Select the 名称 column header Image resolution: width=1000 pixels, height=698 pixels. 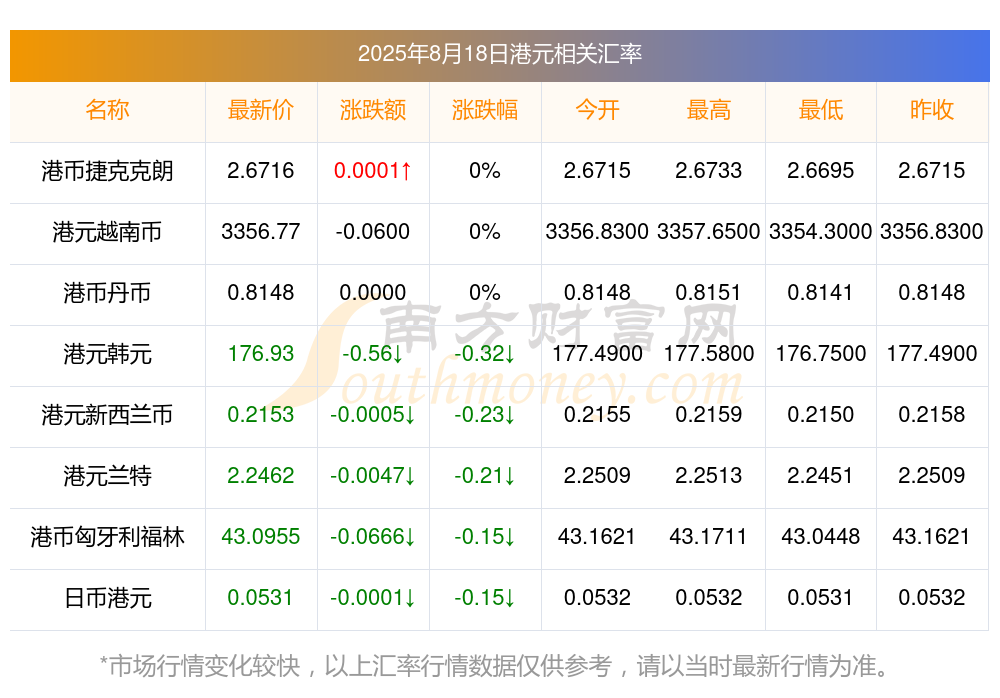(107, 110)
